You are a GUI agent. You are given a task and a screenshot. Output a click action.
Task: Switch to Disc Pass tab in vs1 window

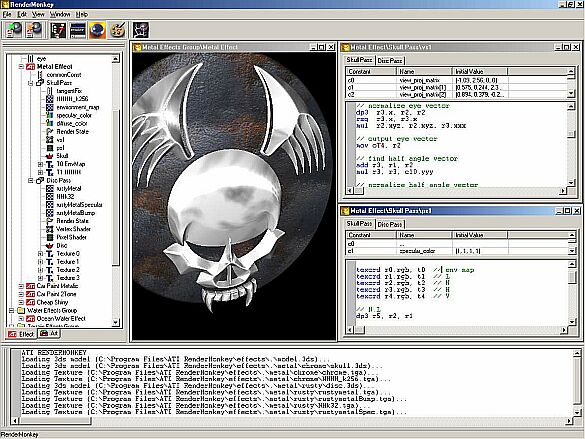[390, 60]
